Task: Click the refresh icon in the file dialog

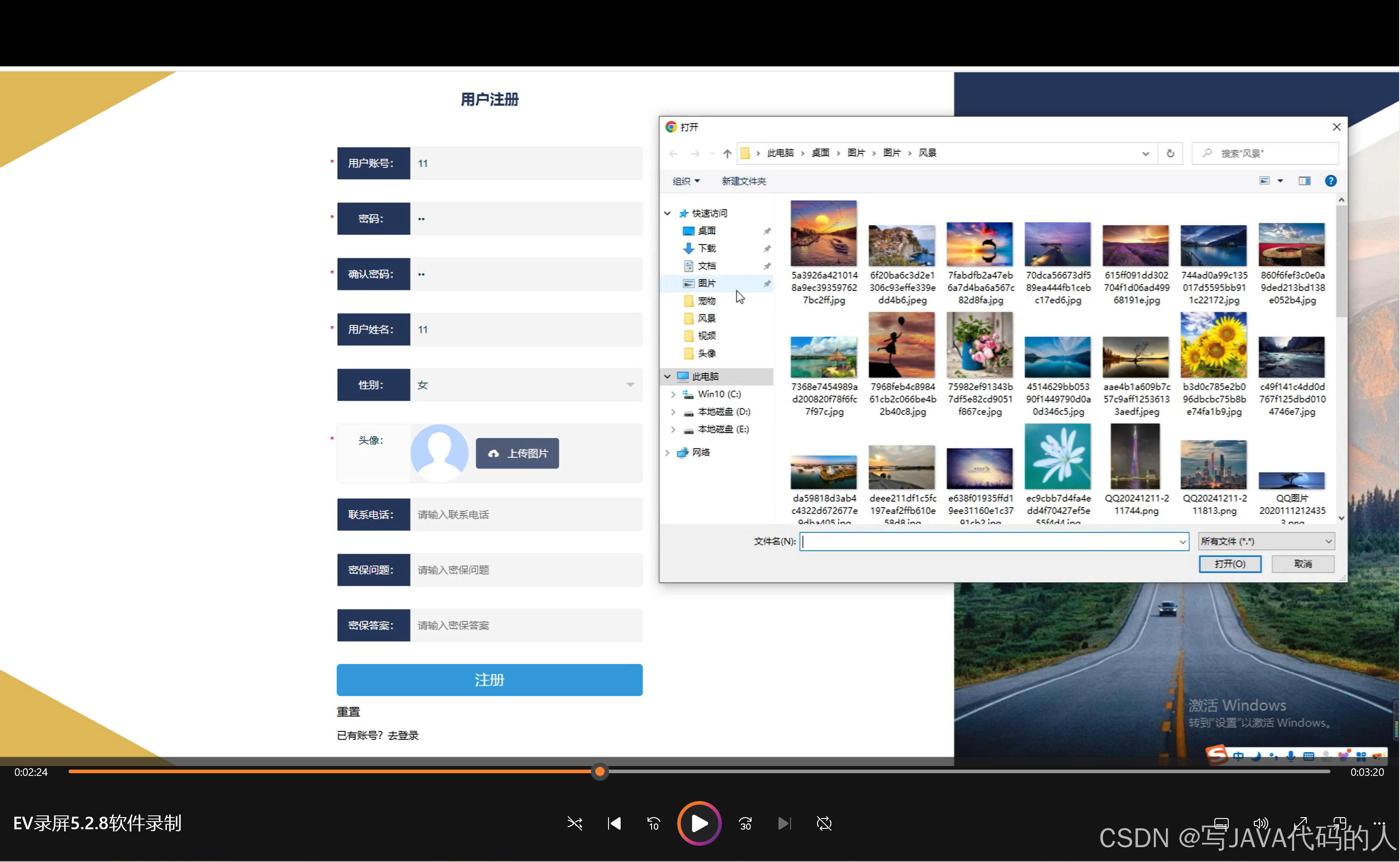Action: click(x=1170, y=153)
